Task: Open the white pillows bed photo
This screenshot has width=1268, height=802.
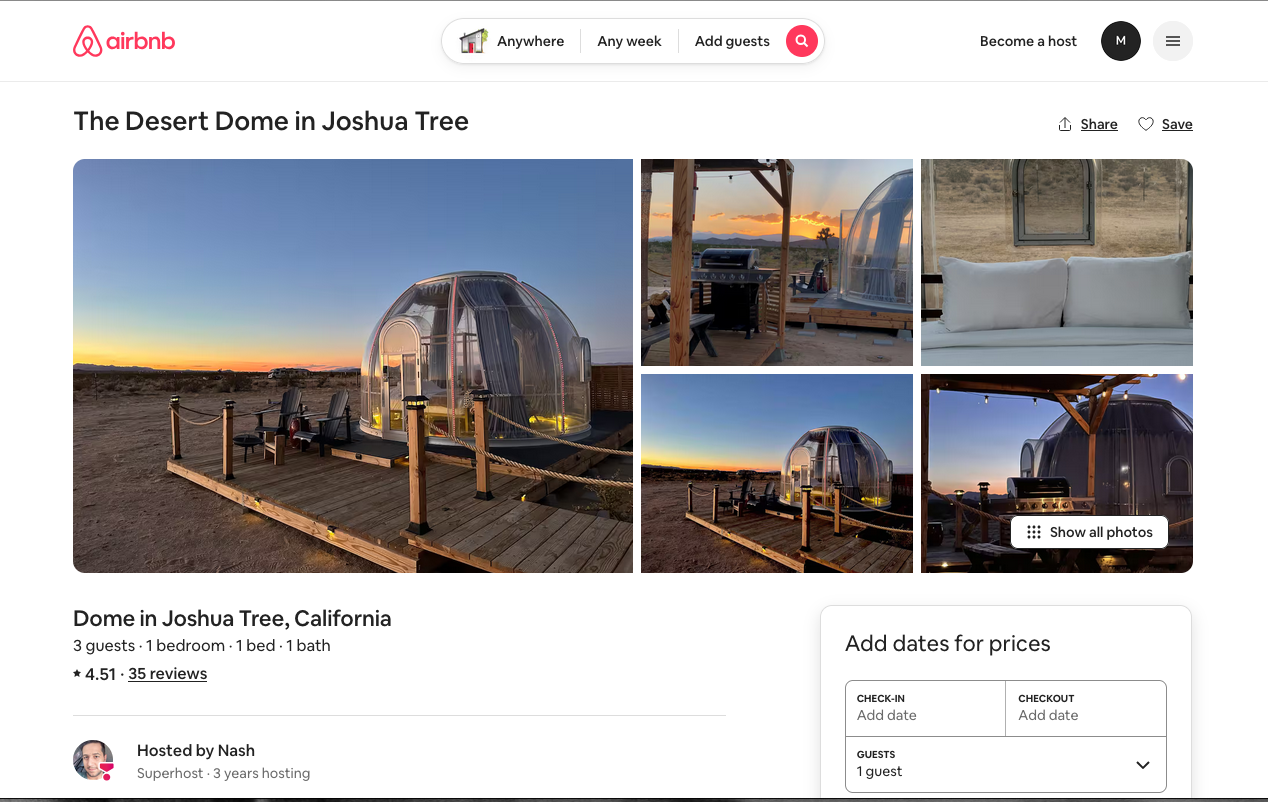Action: click(1056, 262)
